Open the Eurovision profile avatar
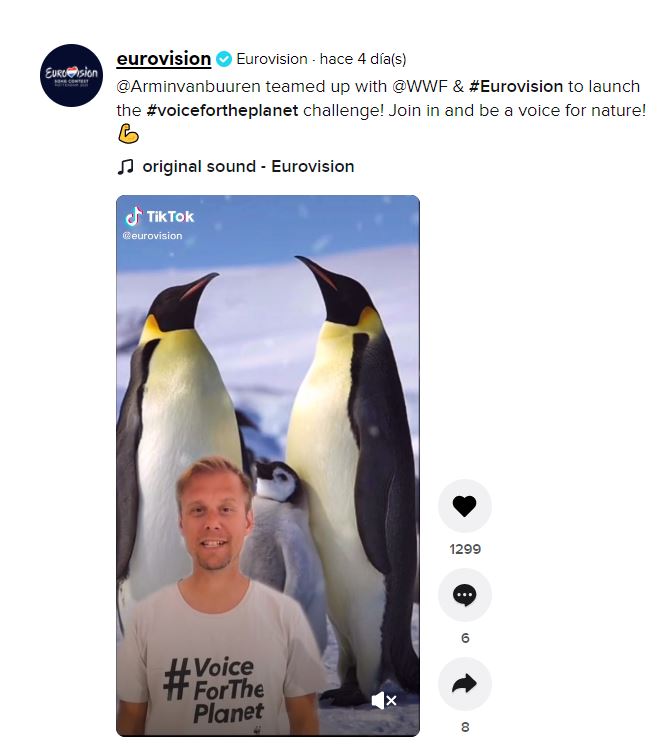 (71, 75)
